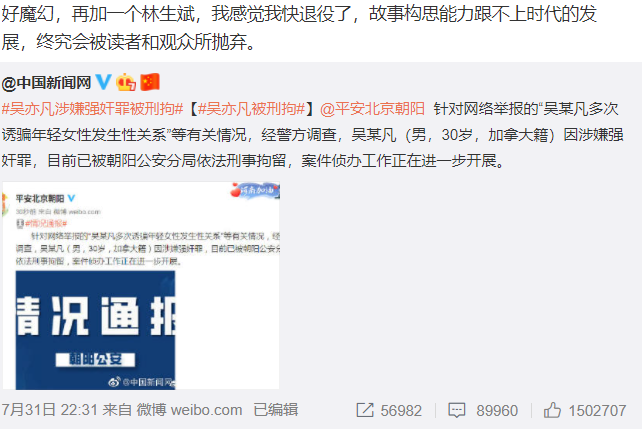Screen dimensions: 642x429
Task: Select the repost count 56982
Action: point(401,411)
